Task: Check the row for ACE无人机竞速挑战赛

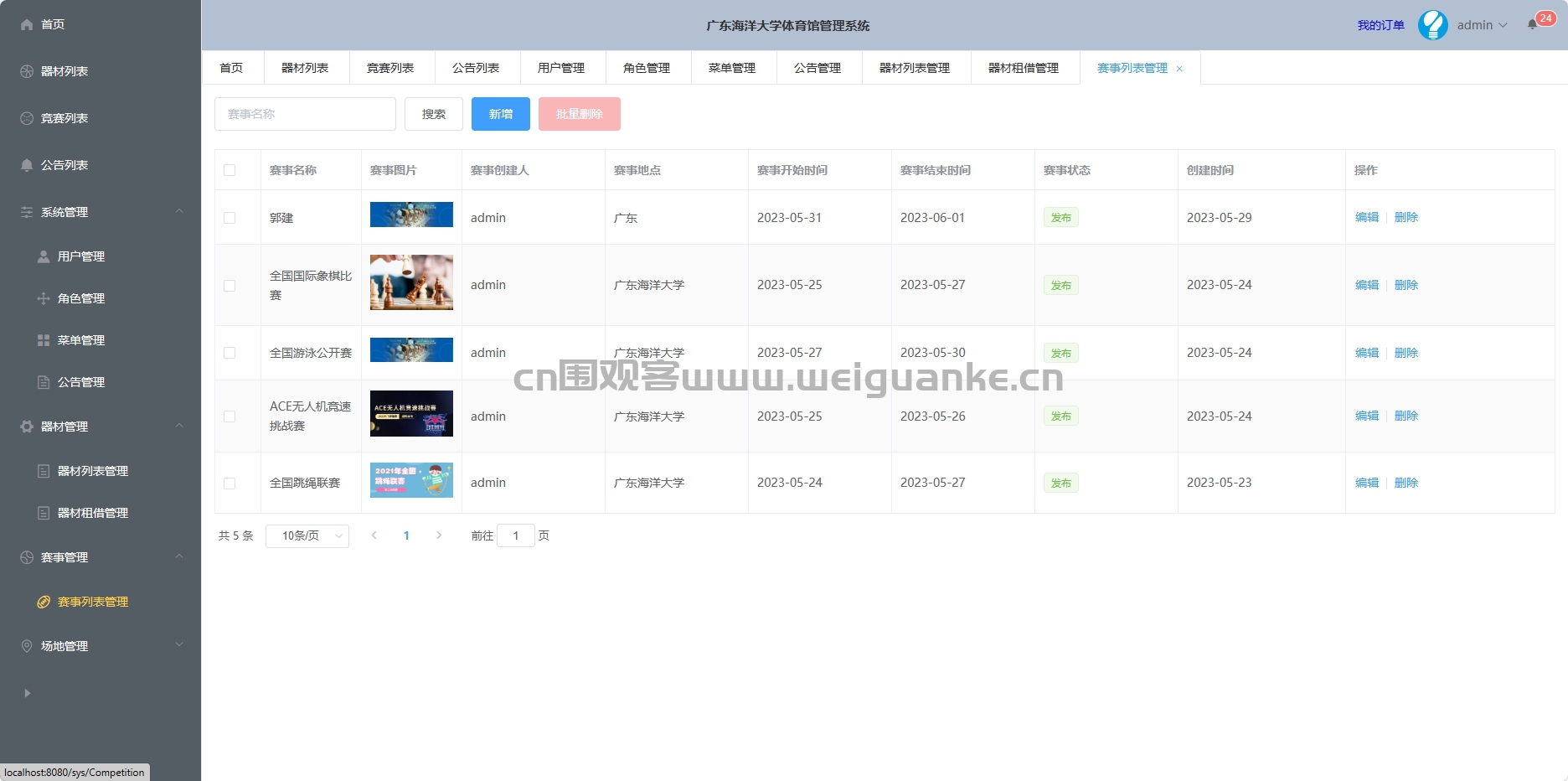Action: tap(230, 416)
